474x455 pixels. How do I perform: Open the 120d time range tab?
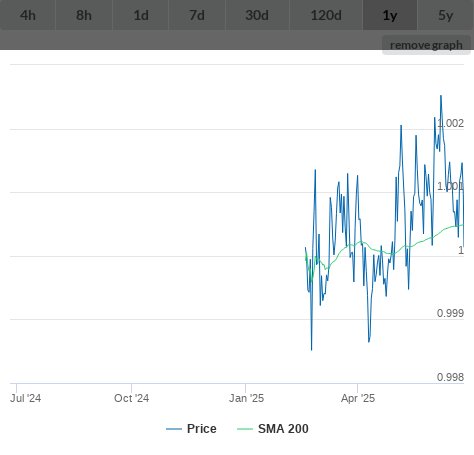point(326,15)
